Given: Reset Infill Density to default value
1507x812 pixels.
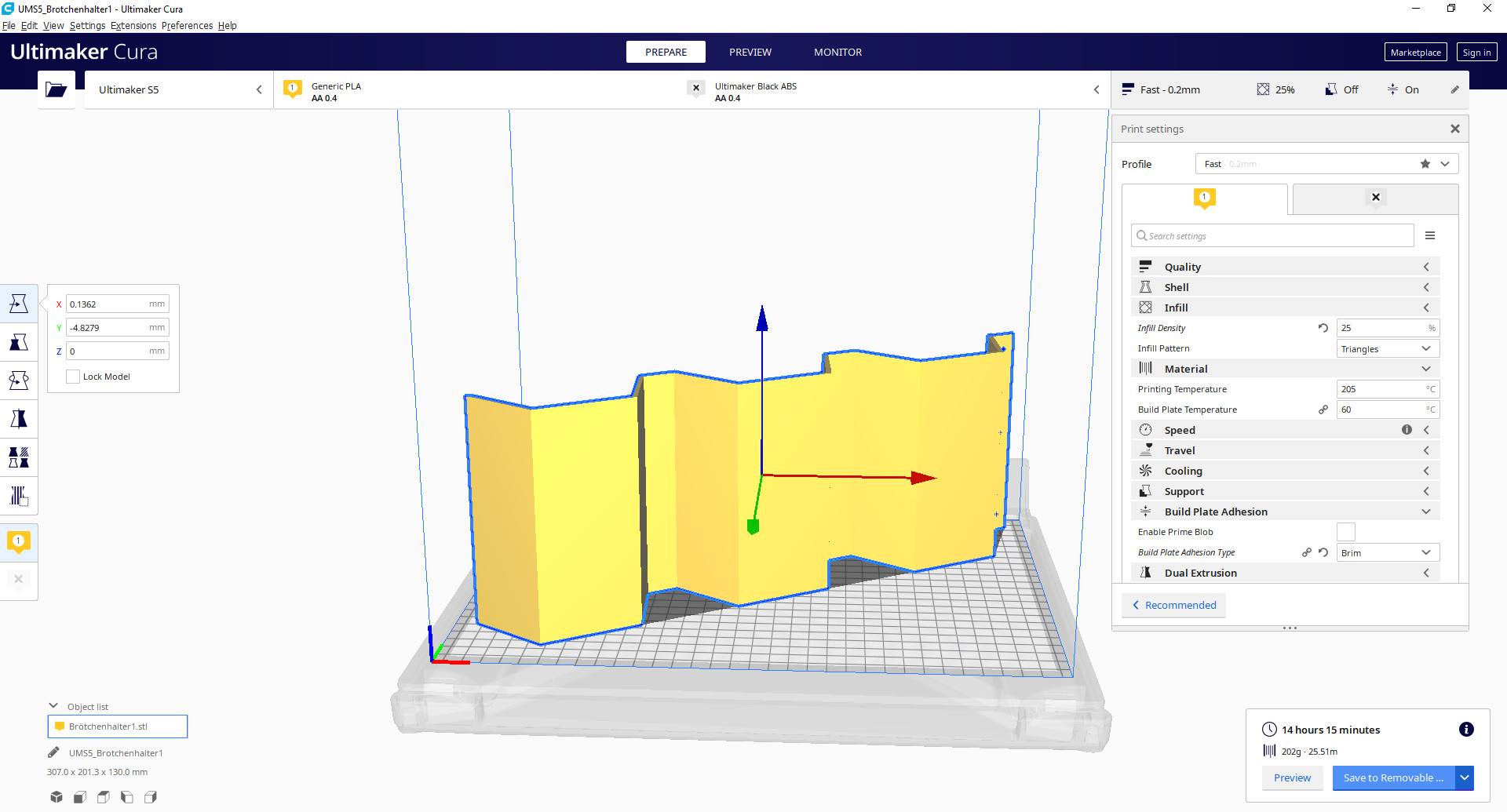Looking at the screenshot, I should pyautogui.click(x=1323, y=328).
